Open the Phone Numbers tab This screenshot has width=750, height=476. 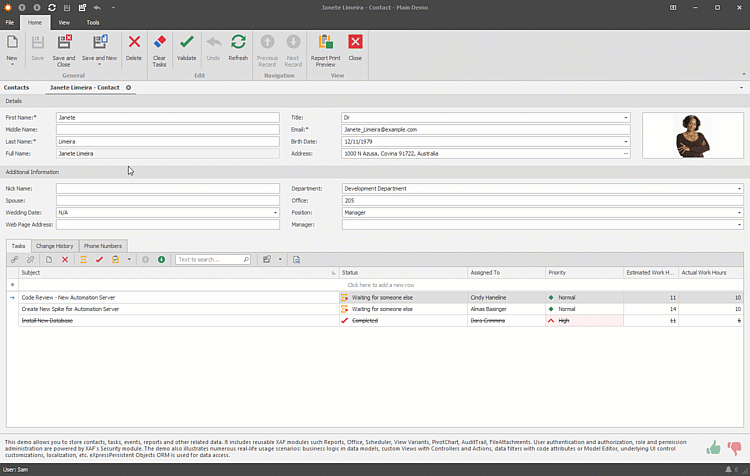102,245
